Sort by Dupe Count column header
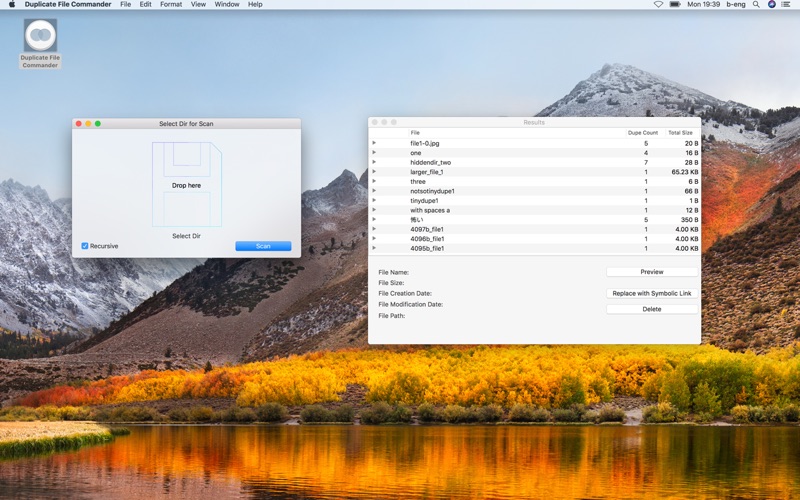Screen dimensions: 800x500 [643, 133]
